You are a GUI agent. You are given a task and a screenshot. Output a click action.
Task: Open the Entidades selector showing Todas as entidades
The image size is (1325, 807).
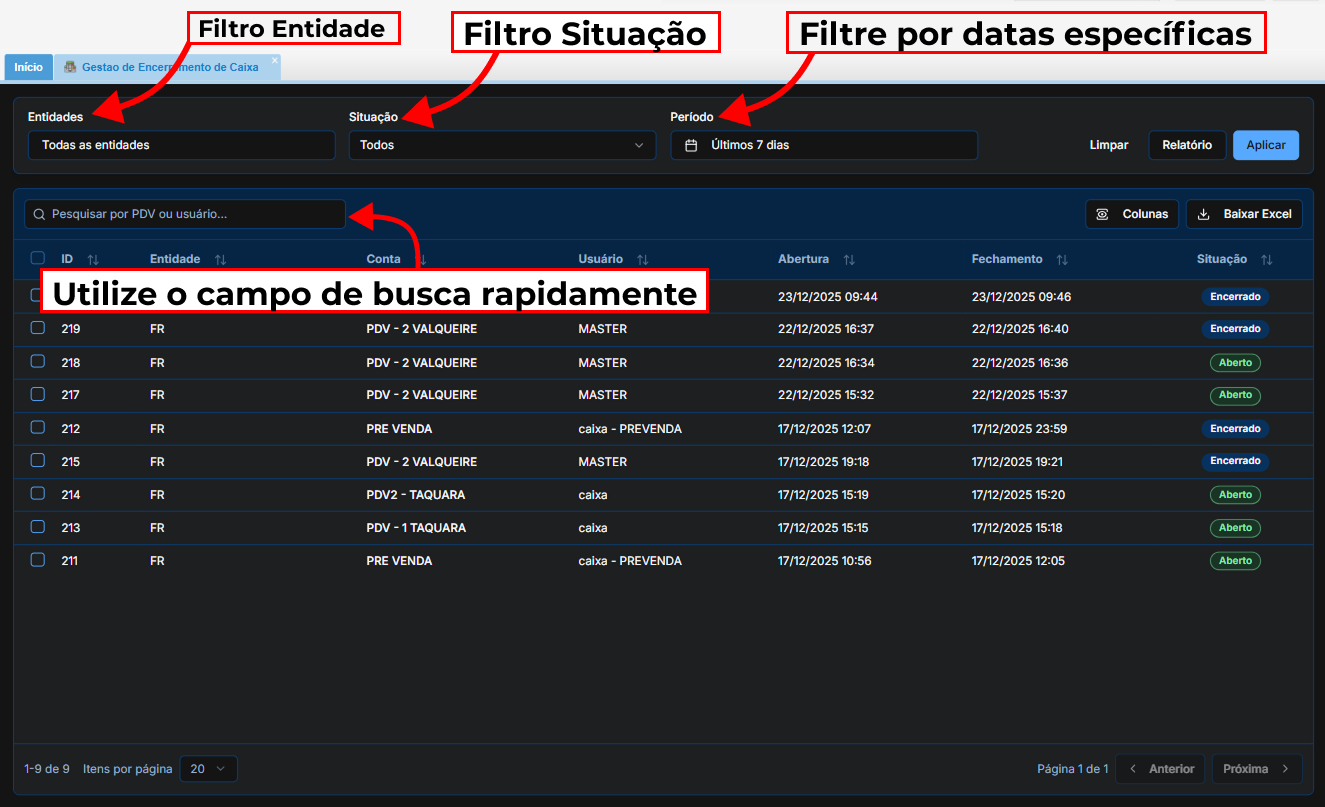pos(181,146)
